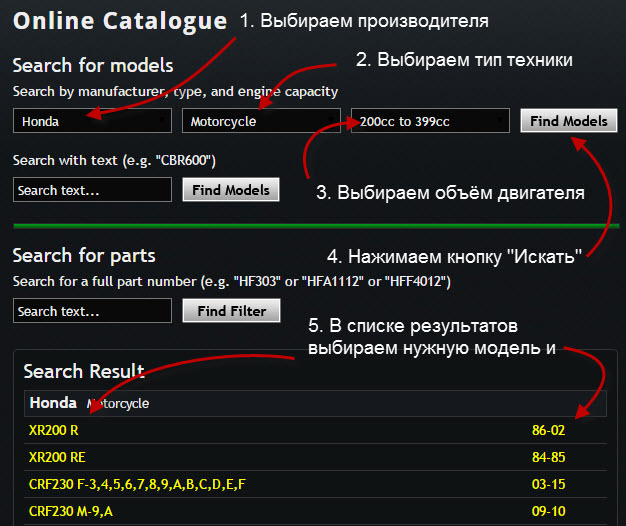This screenshot has width=626, height=526.
Task: Click the Online Catalogue title
Action: pyautogui.click(x=120, y=22)
